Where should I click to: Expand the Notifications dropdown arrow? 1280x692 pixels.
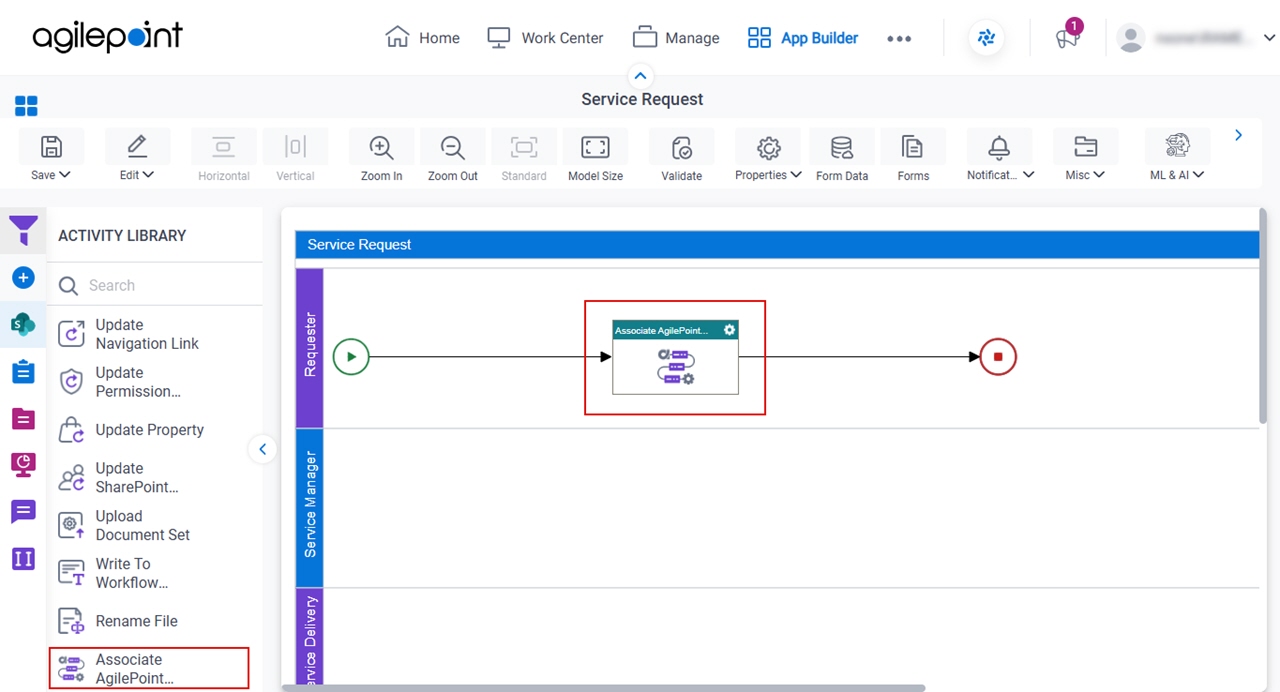pyautogui.click(x=1028, y=175)
